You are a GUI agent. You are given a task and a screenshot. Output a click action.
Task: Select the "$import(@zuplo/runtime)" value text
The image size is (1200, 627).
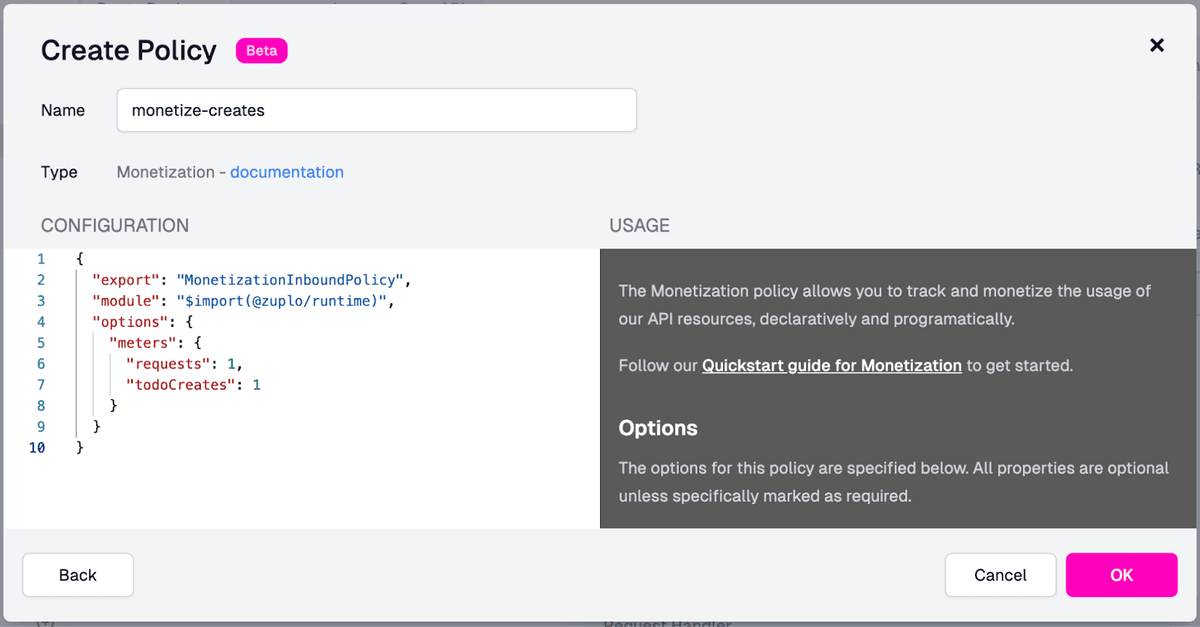(287, 301)
